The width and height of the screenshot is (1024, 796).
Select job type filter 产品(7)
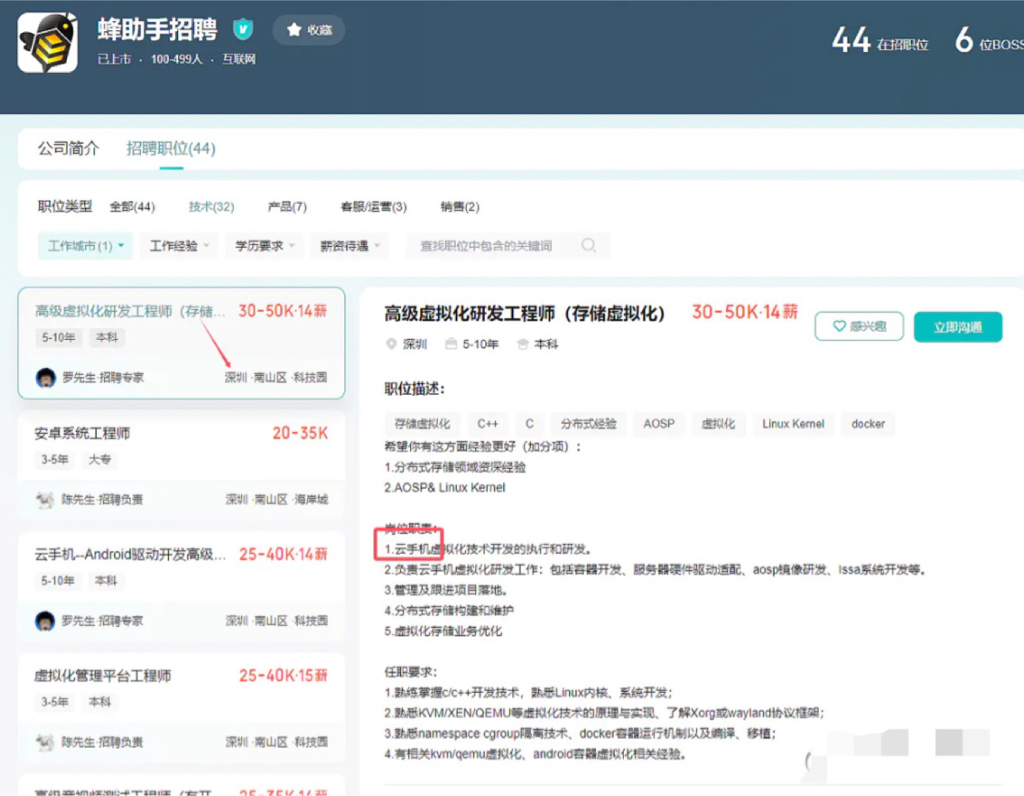pyautogui.click(x=287, y=207)
